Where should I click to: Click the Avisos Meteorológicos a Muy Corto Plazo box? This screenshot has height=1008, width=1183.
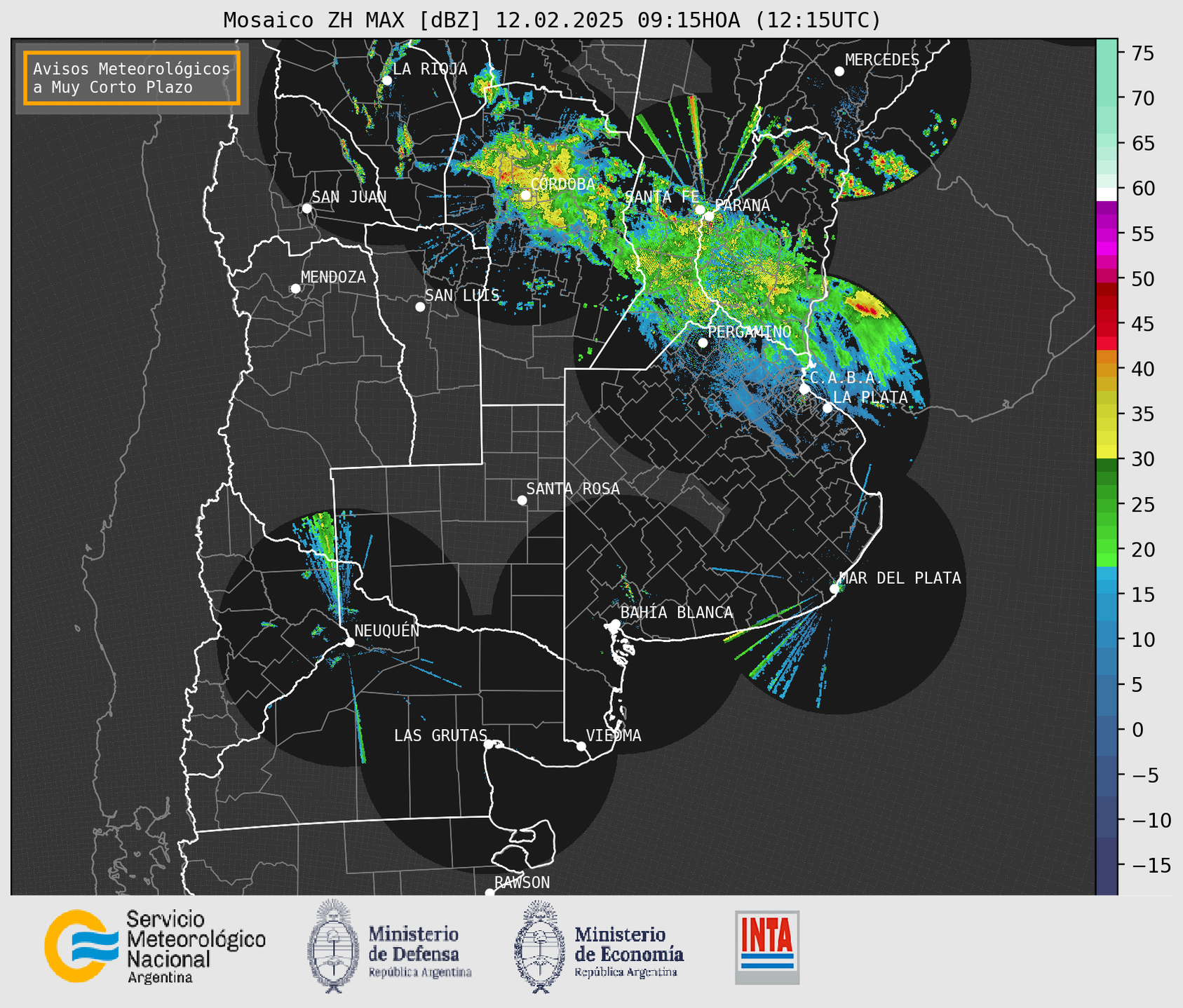132,78
